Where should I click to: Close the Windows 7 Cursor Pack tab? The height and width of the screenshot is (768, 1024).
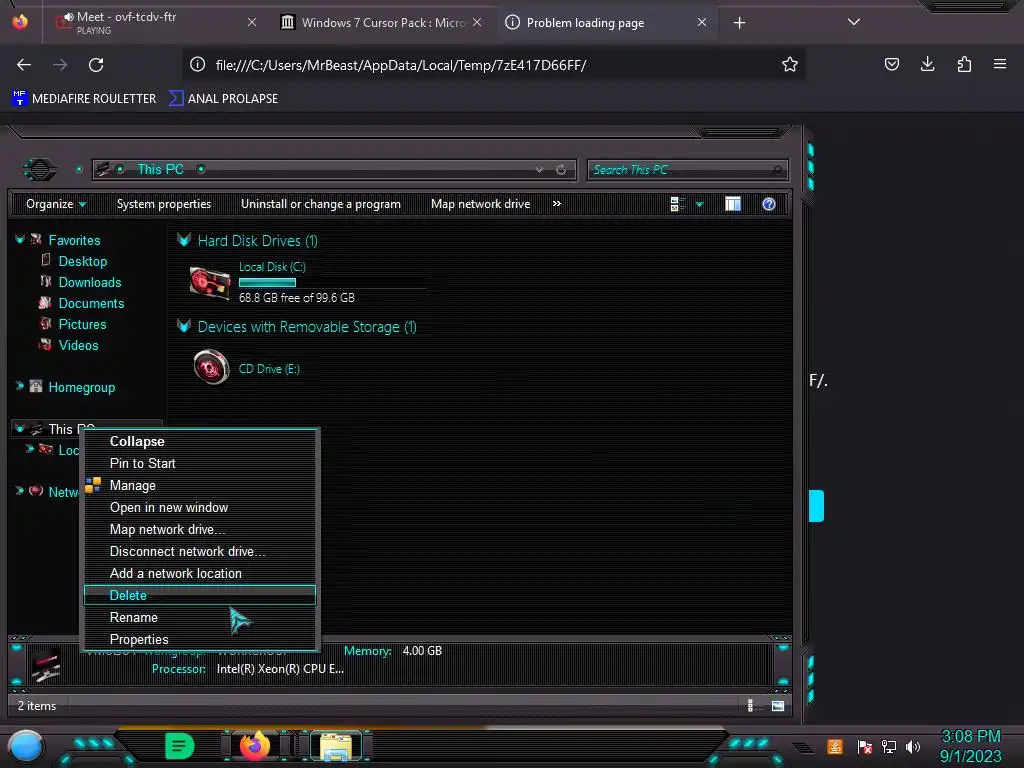[477, 22]
